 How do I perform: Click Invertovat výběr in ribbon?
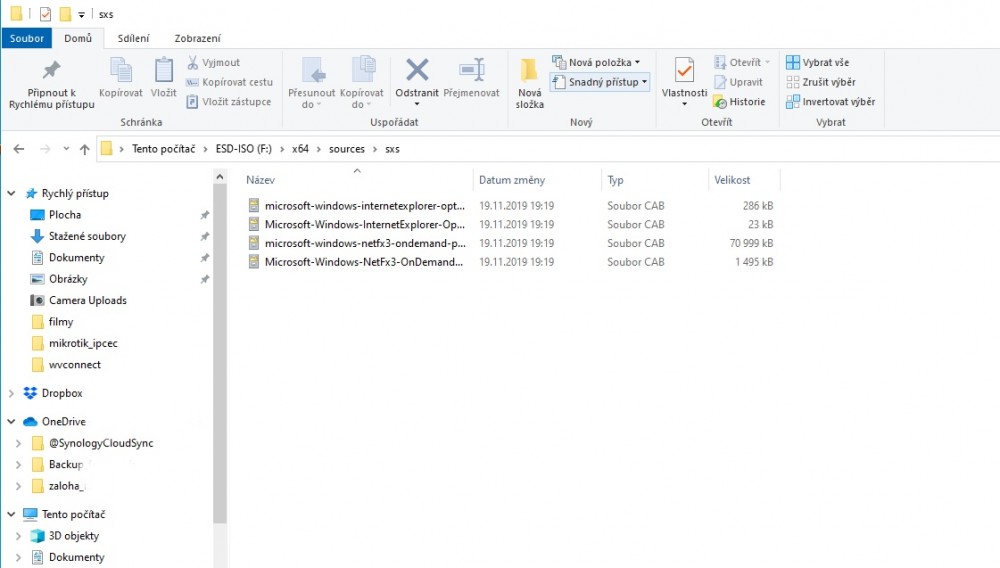click(829, 102)
